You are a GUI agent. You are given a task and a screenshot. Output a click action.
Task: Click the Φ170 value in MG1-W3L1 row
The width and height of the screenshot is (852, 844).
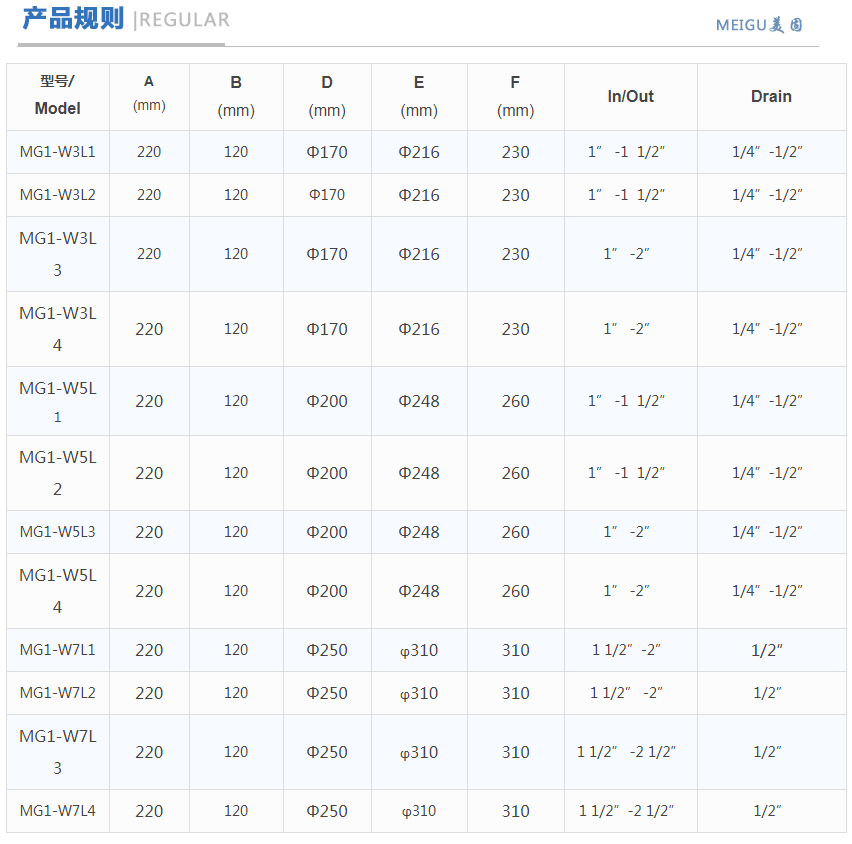tap(327, 152)
